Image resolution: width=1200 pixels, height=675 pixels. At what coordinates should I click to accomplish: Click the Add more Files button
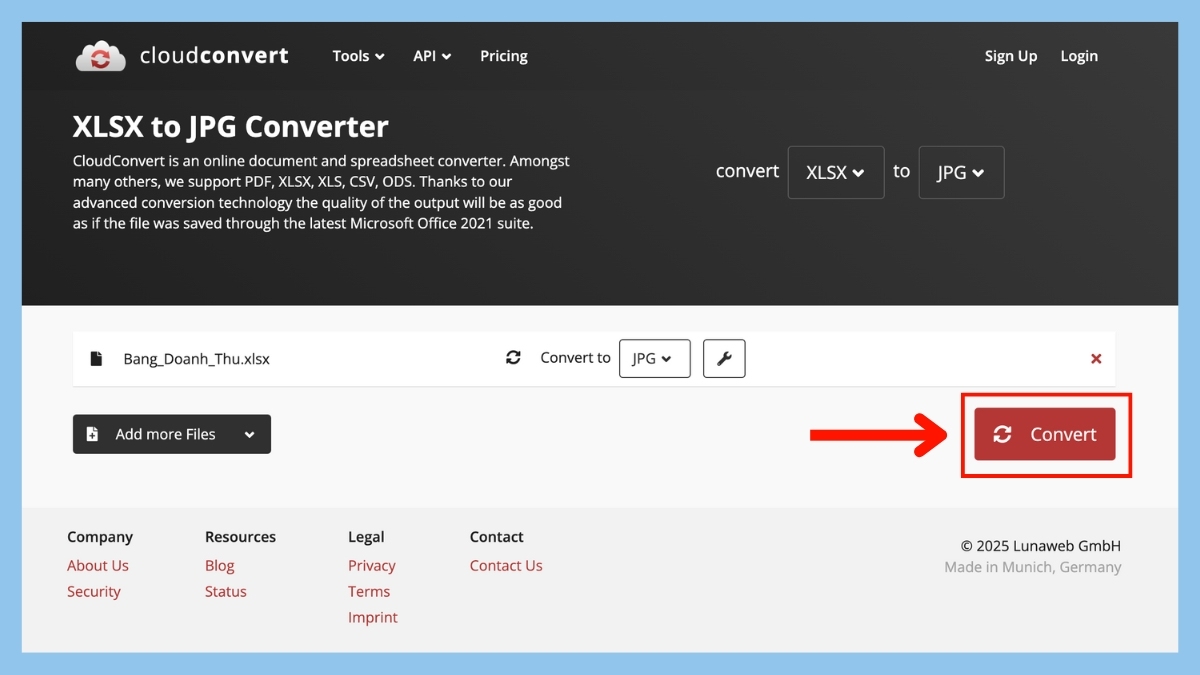click(x=172, y=434)
